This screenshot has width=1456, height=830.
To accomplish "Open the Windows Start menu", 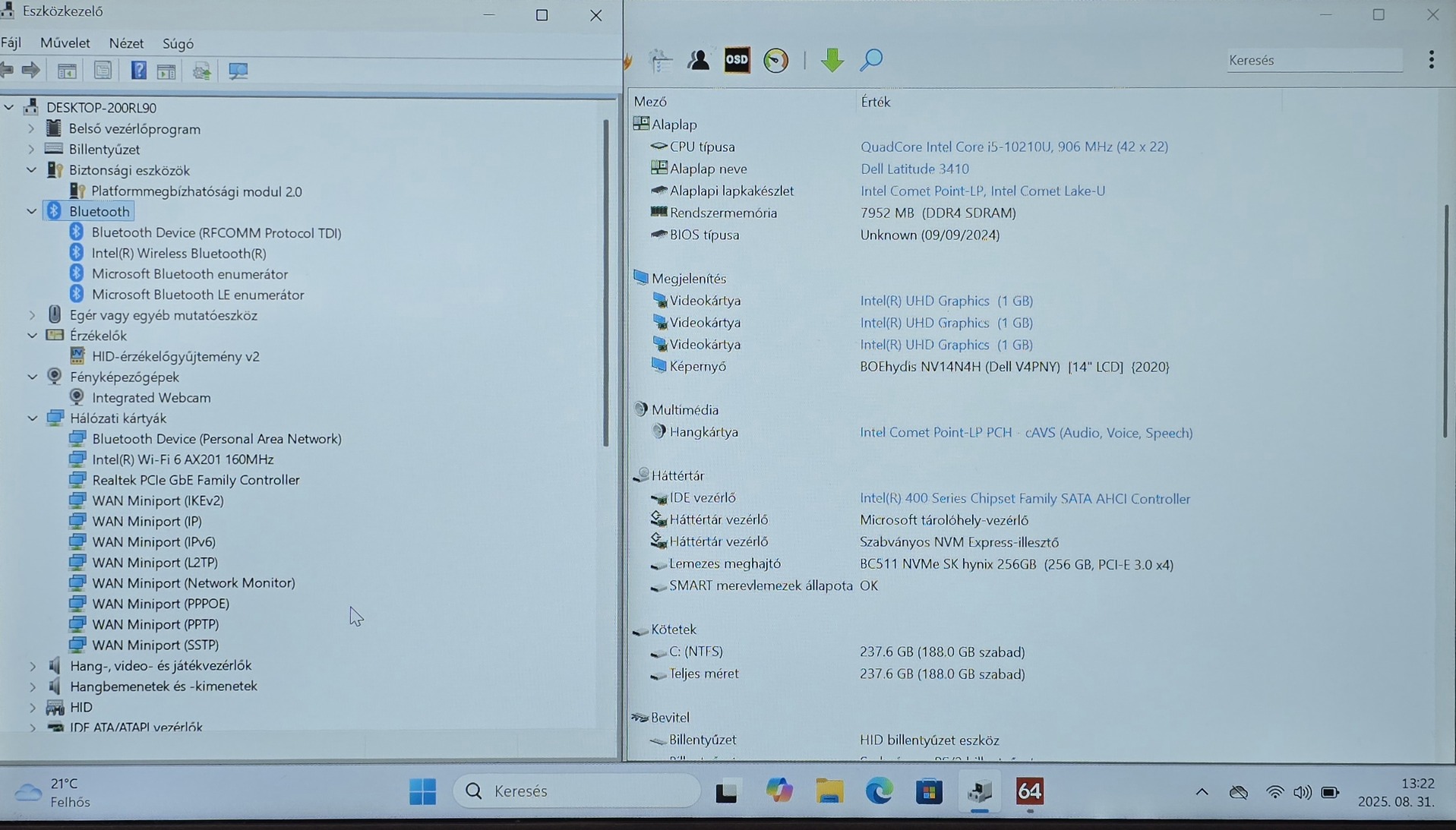I will tap(422, 791).
